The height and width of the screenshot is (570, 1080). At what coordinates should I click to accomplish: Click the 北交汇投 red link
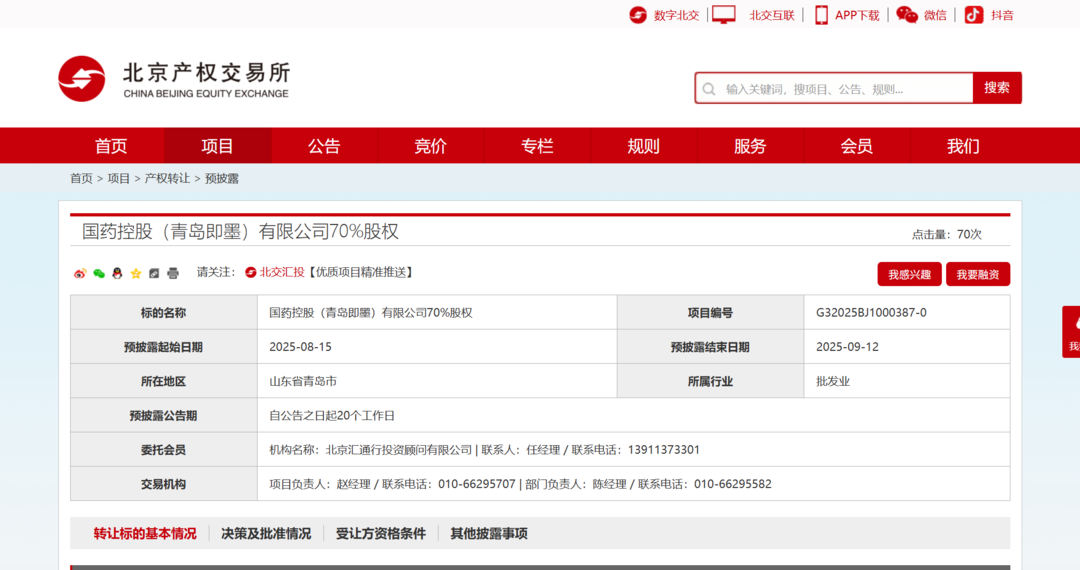pos(282,273)
